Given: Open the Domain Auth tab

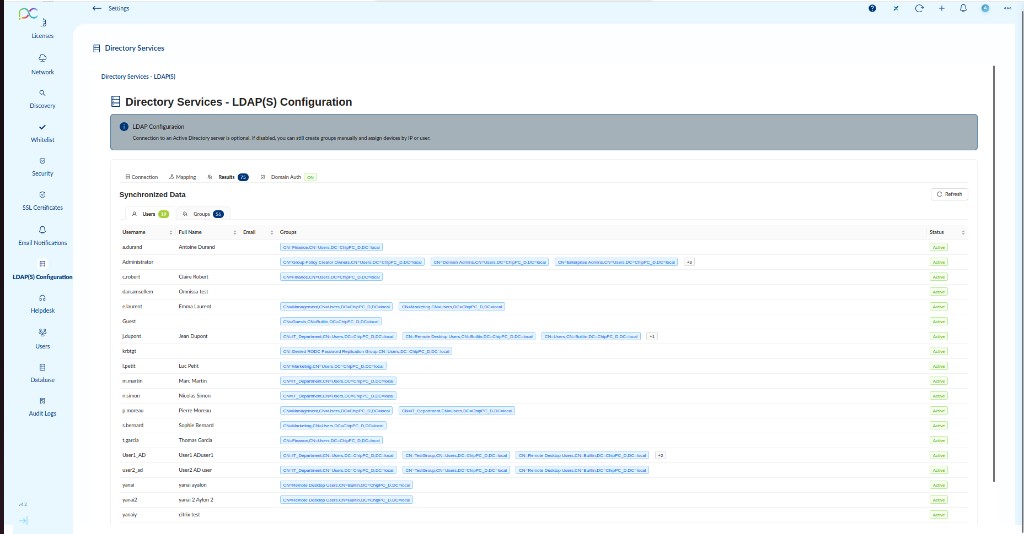Looking at the screenshot, I should (x=287, y=177).
